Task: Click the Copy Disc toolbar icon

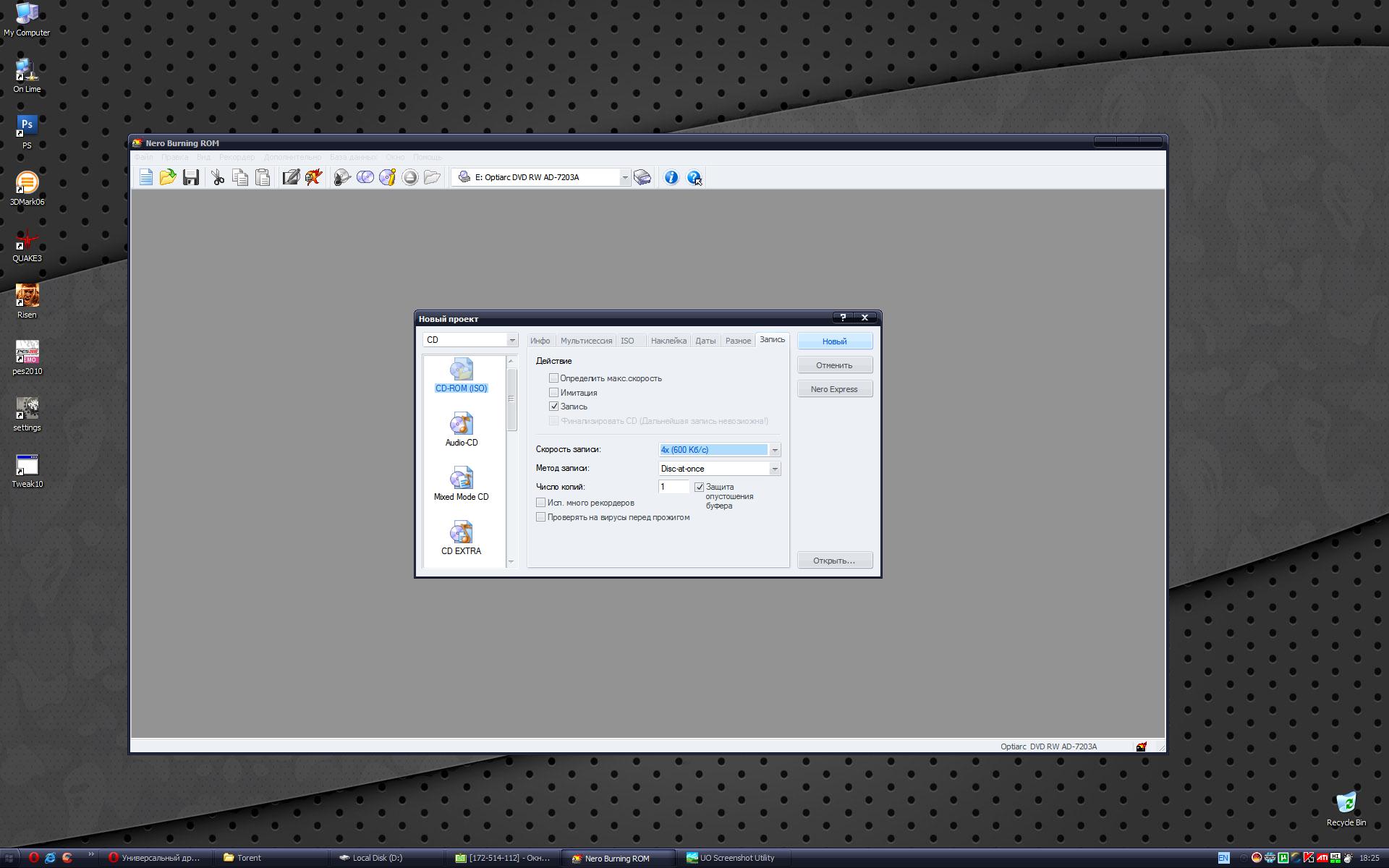Action: coord(365,177)
